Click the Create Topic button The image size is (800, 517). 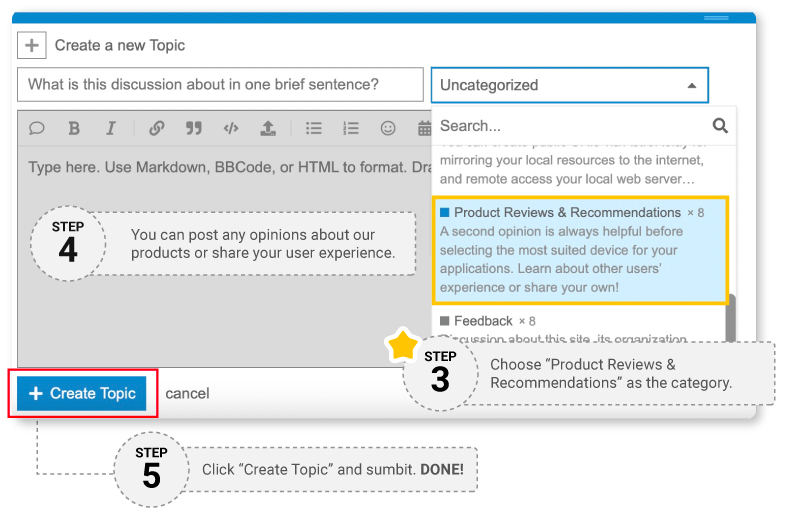[x=82, y=393]
